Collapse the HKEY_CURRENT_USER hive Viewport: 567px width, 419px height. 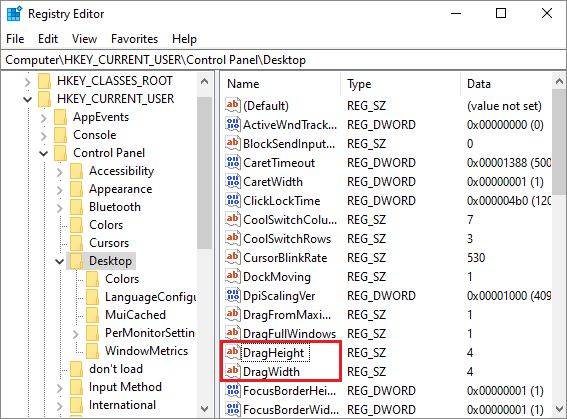pos(27,99)
